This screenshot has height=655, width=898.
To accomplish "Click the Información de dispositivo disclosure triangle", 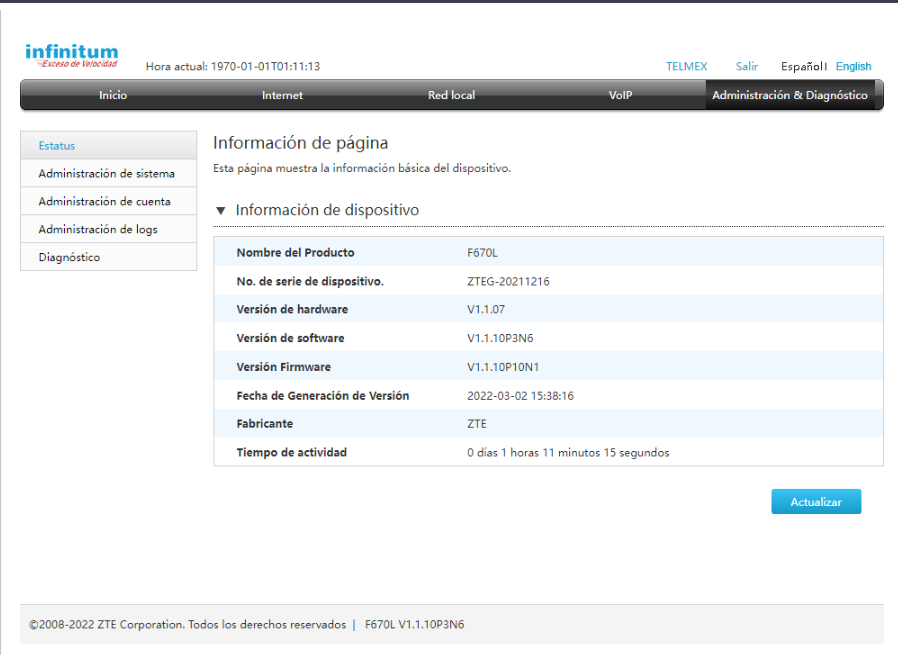I will tap(220, 210).
